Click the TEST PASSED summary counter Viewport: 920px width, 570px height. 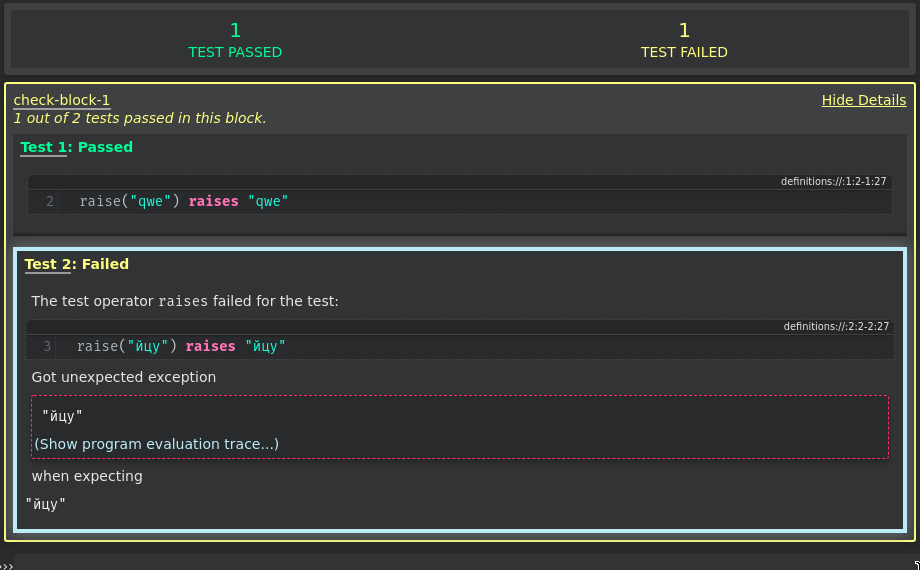235,40
